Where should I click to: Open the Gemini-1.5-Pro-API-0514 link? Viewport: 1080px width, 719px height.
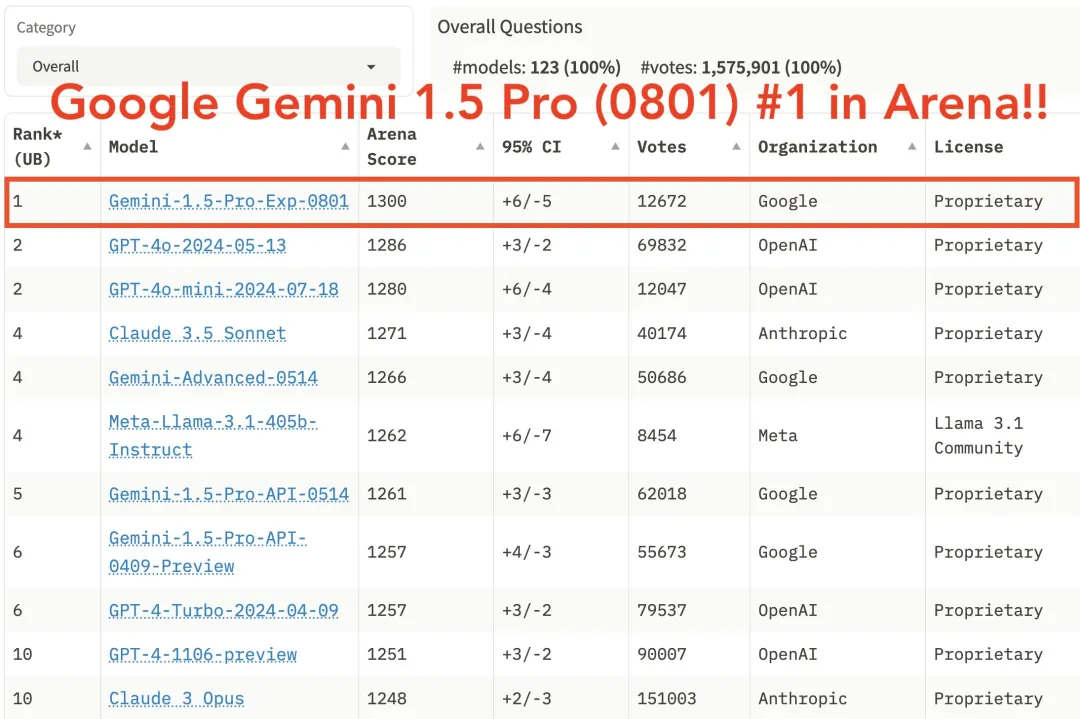click(229, 494)
